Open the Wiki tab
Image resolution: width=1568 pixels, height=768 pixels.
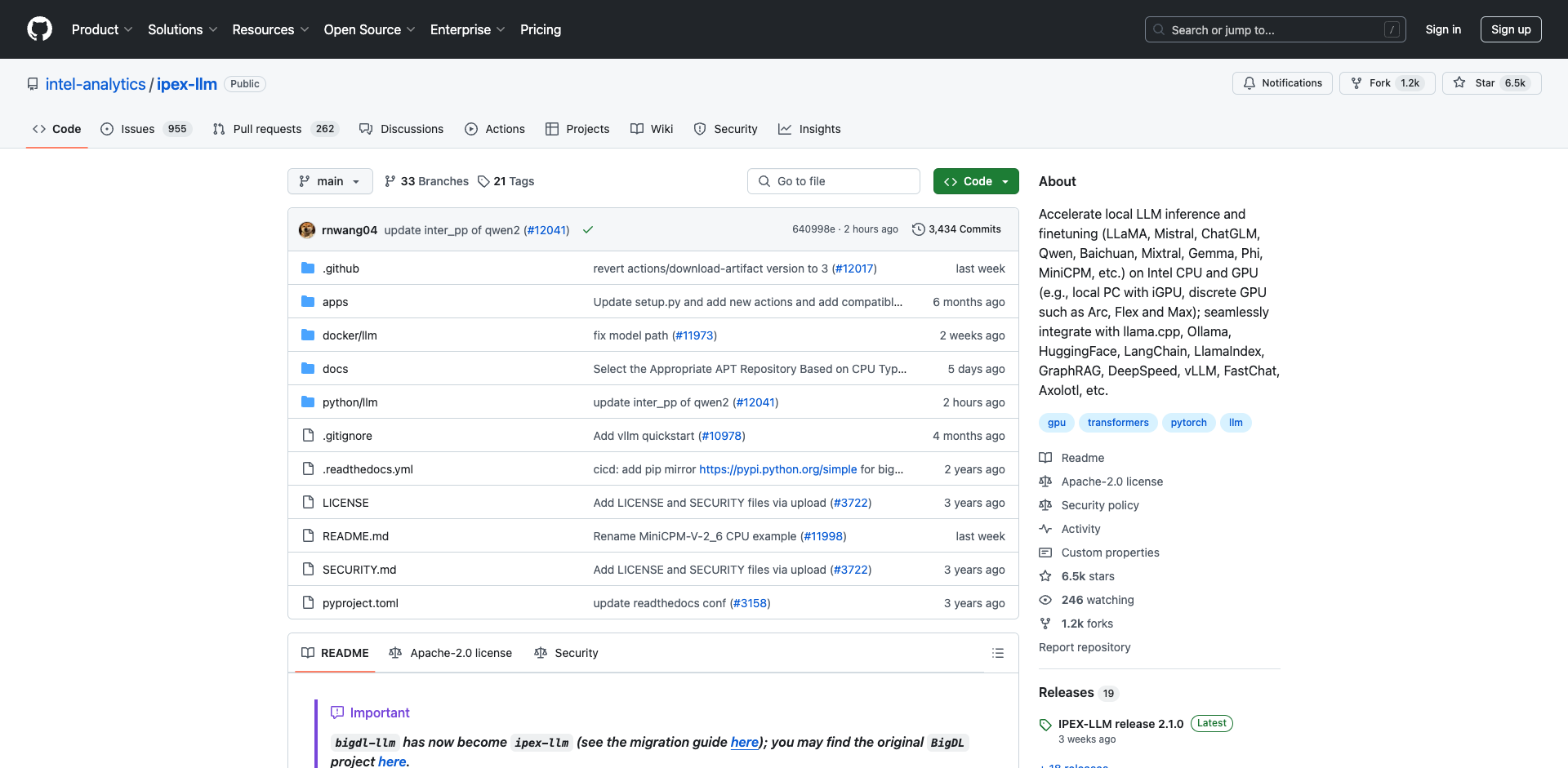click(x=652, y=129)
